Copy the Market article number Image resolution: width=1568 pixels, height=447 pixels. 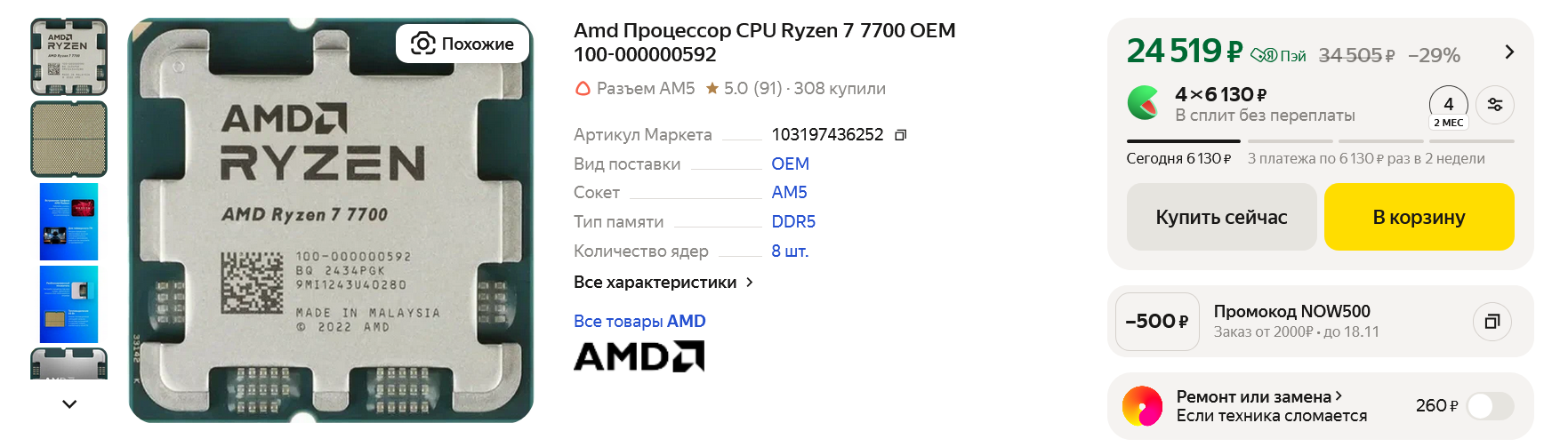(900, 135)
